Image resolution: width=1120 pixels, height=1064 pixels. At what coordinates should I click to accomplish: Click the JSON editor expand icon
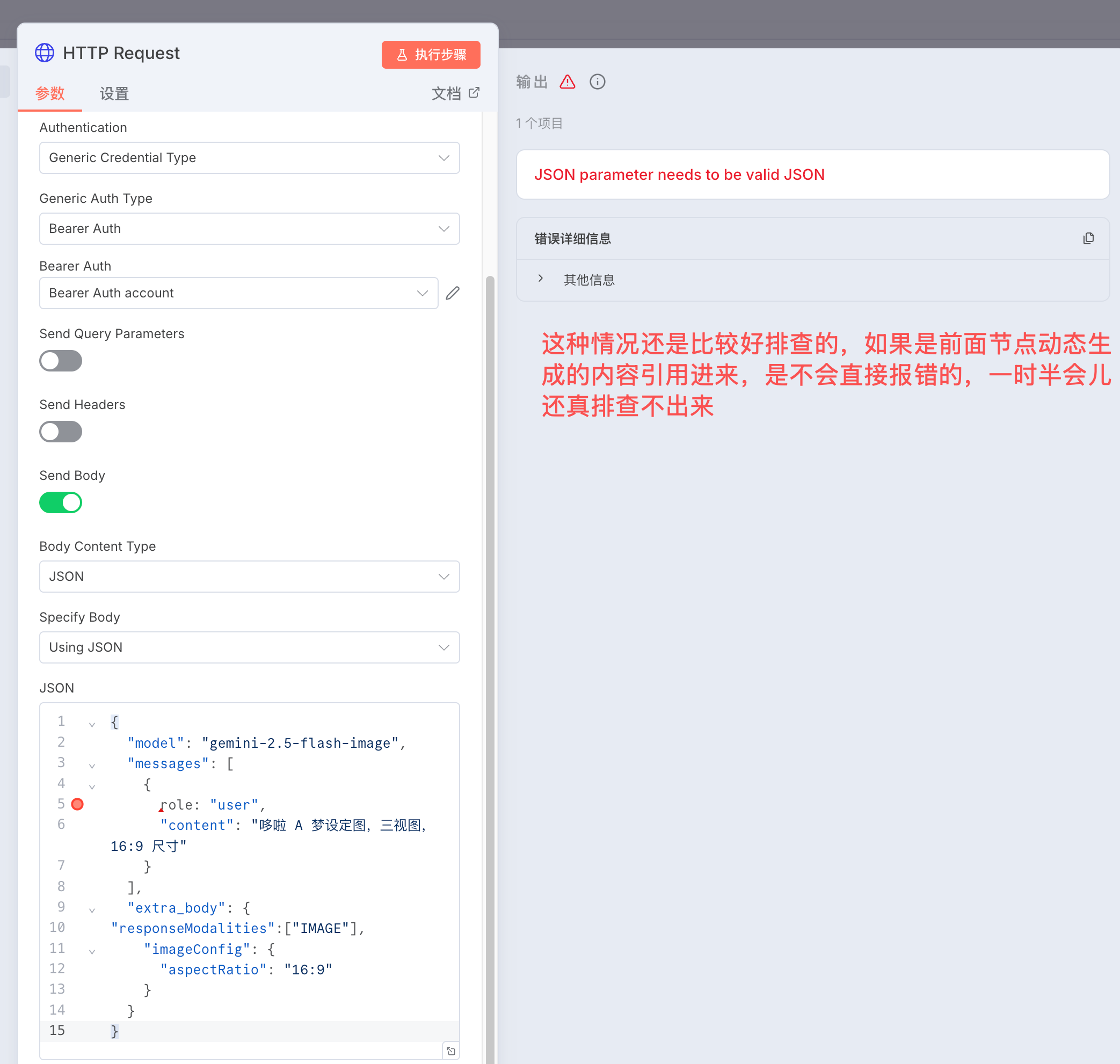coord(450,1051)
